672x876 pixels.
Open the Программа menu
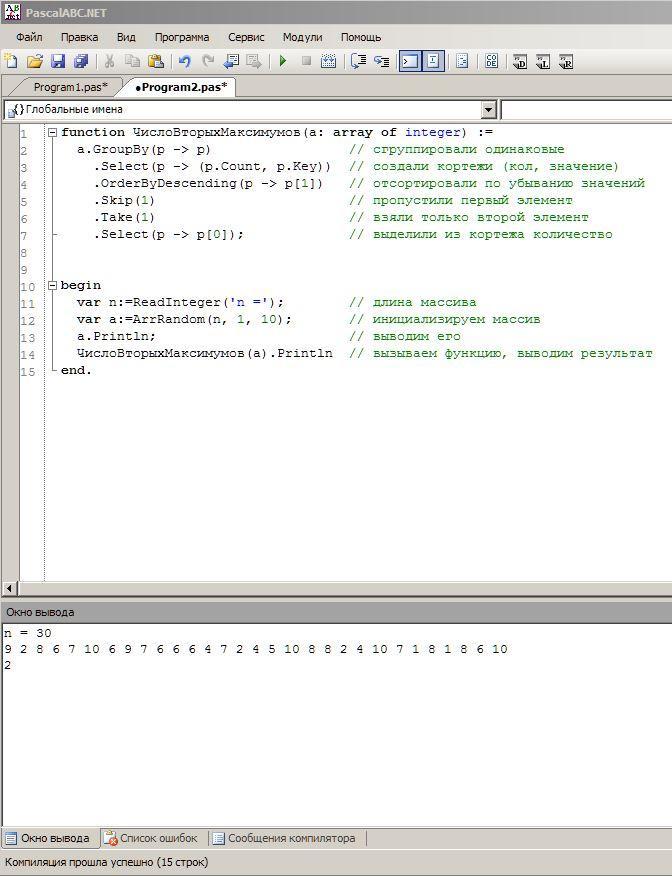(x=182, y=37)
